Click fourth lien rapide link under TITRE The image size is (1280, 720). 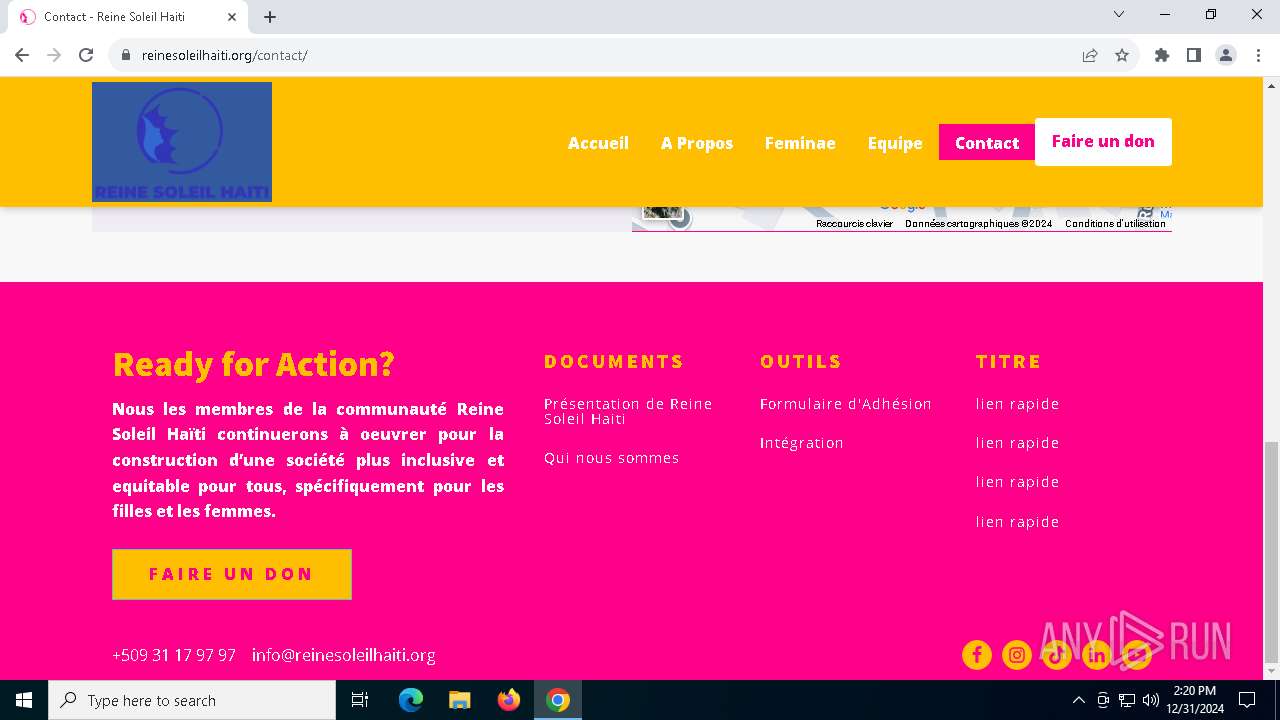(1017, 522)
